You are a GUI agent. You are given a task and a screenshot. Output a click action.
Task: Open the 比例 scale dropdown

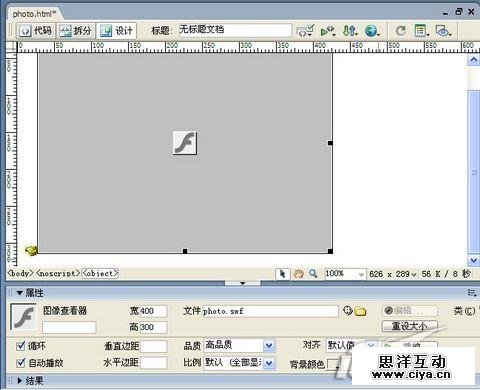[x=239, y=363]
